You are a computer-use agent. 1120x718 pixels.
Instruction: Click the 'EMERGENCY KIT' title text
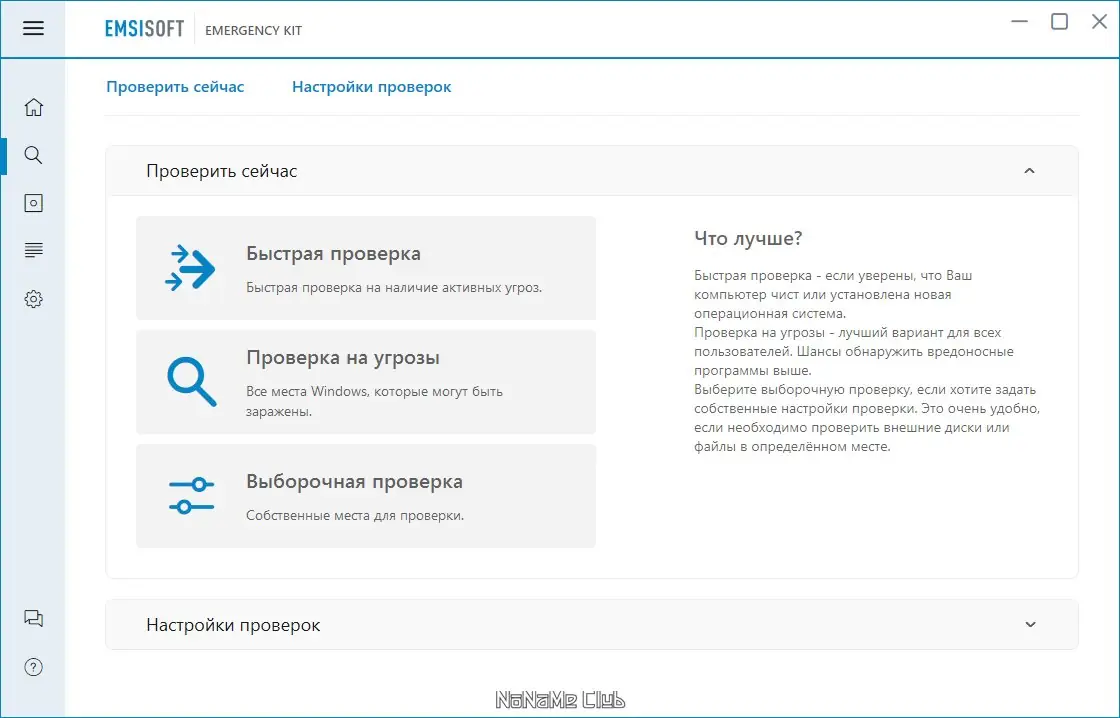click(x=254, y=31)
